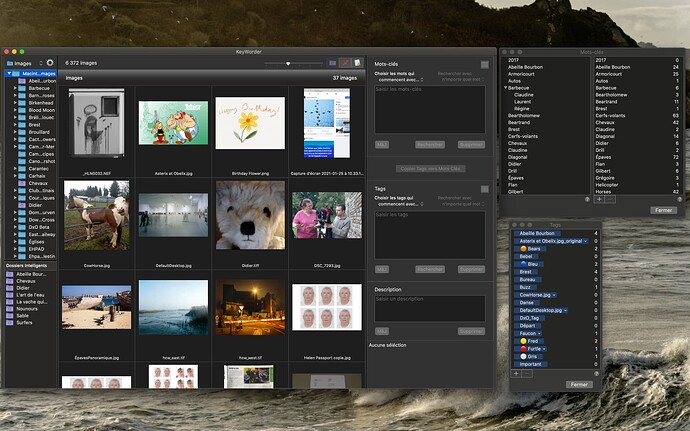This screenshot has height=431, width=690.
Task: Toggle the red pin icon in toolbar
Action: [x=345, y=63]
